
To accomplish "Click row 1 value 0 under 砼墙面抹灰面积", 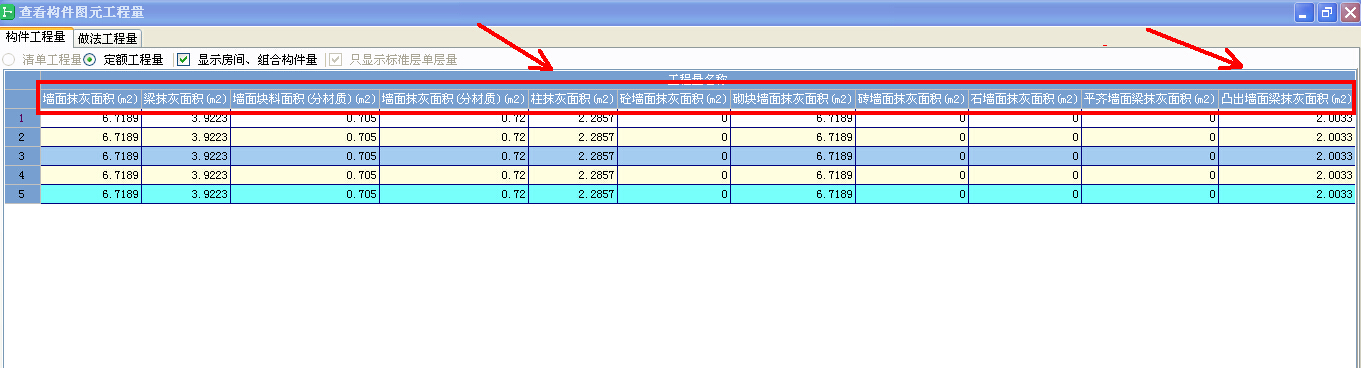I will pos(674,119).
